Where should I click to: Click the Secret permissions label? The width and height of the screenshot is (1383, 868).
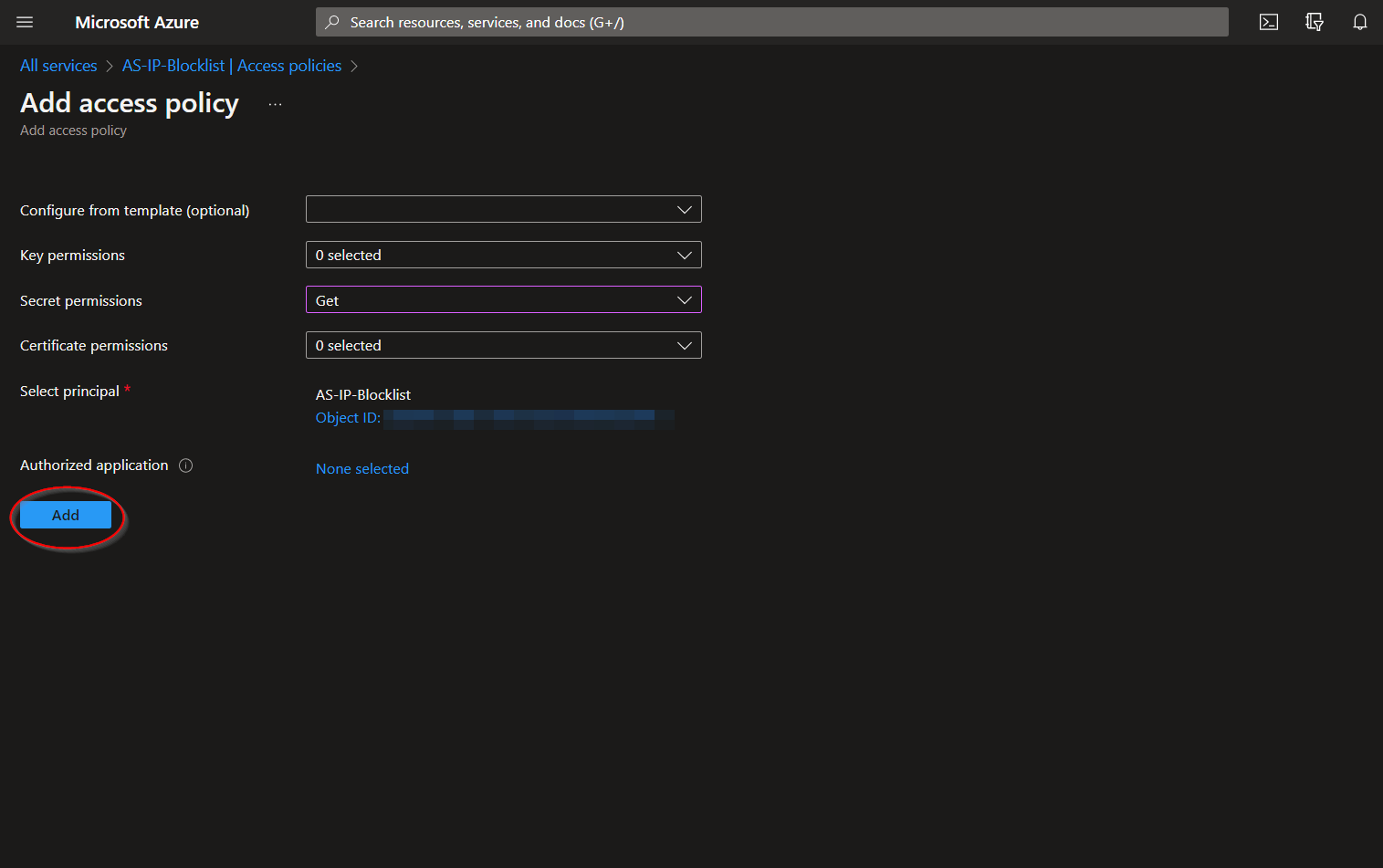point(81,300)
